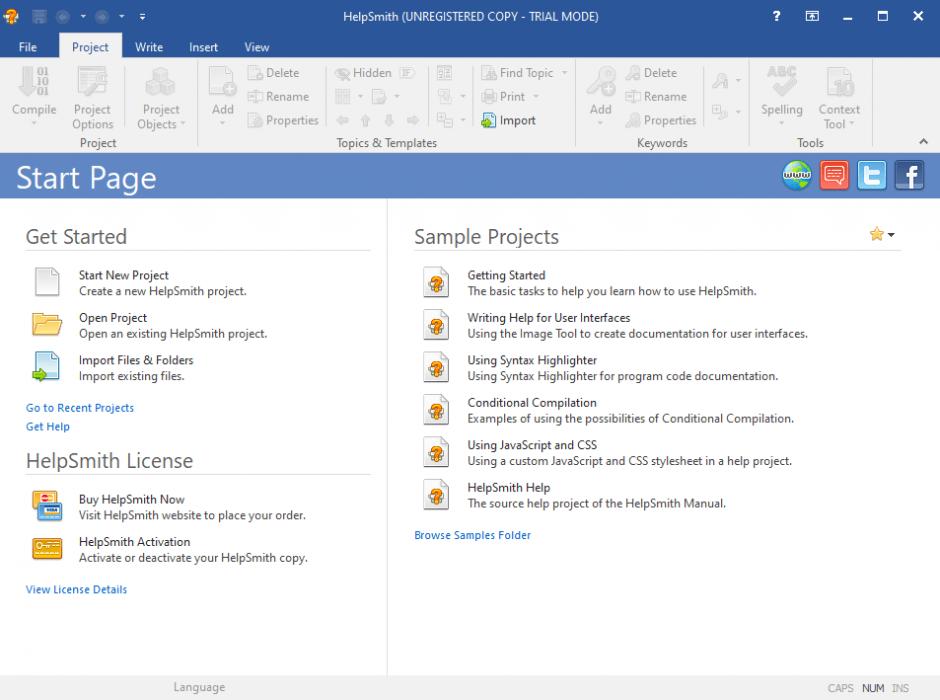
Task: Click the Go to Recent Projects link
Action: [80, 408]
